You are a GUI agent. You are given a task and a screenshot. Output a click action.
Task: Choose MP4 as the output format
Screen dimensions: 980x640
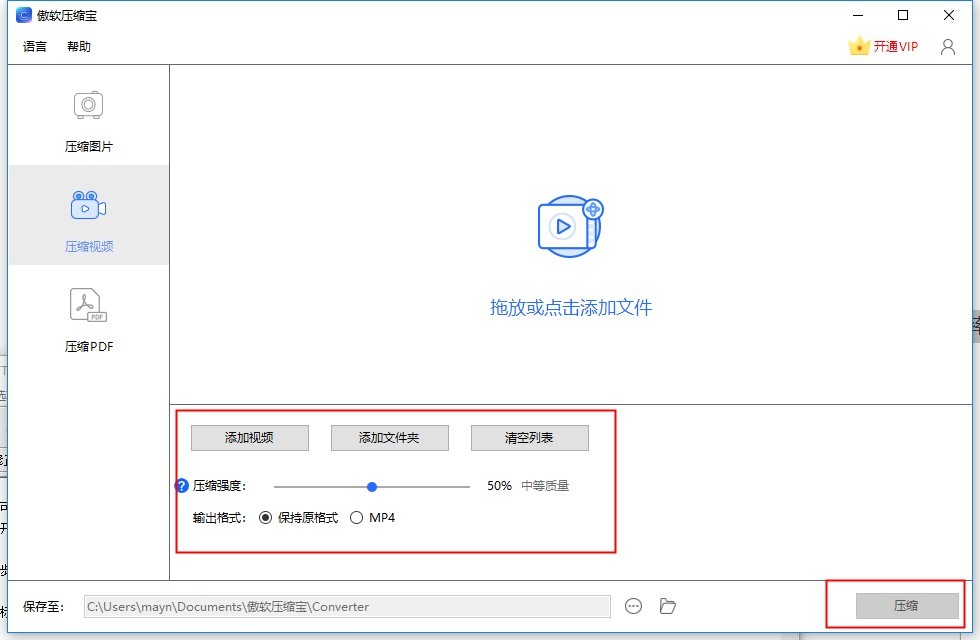(356, 517)
